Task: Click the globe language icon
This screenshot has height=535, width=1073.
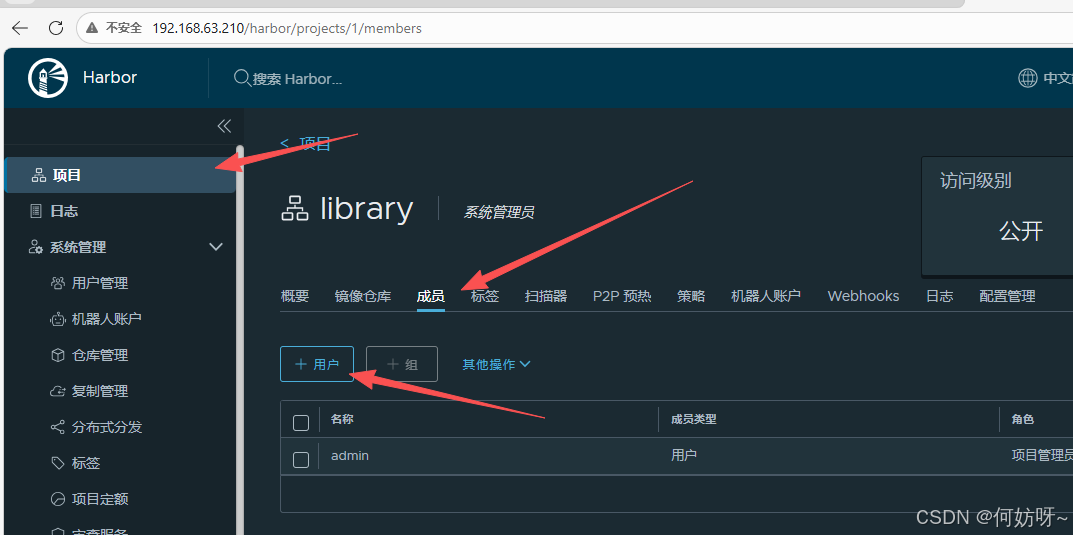Action: point(1028,78)
